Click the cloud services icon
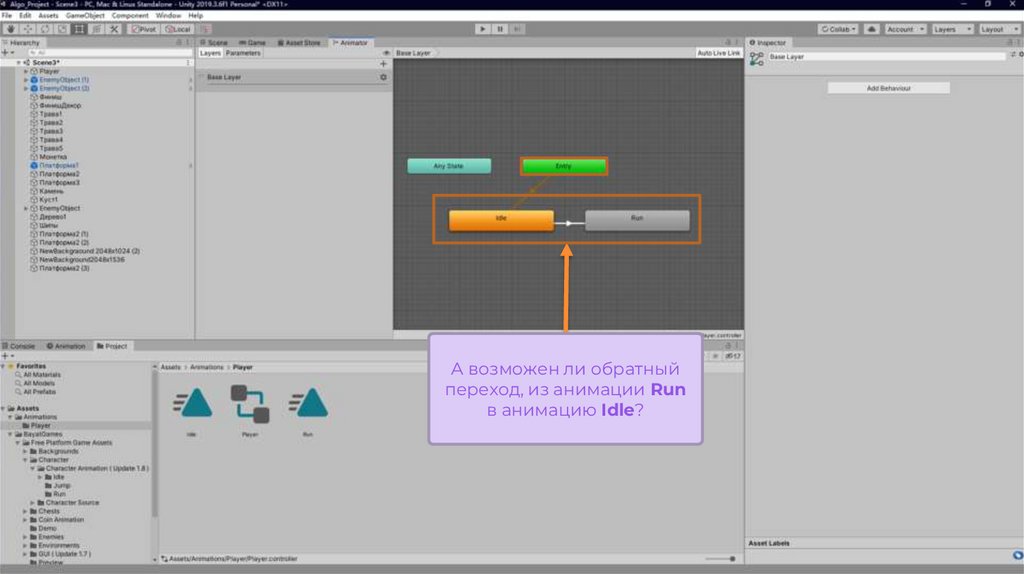Image resolution: width=1024 pixels, height=574 pixels. (872, 29)
